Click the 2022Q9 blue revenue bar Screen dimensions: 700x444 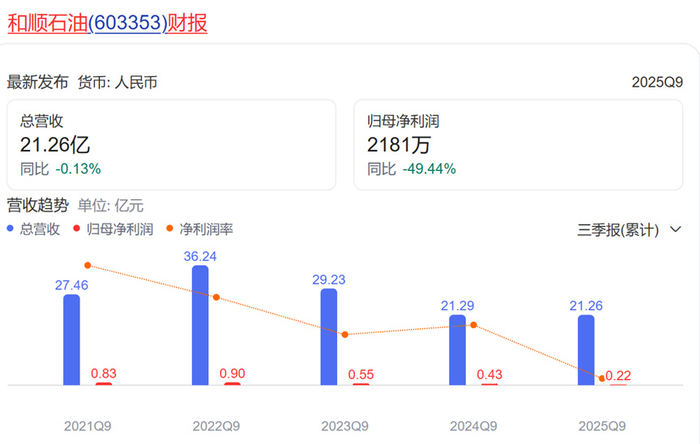(x=200, y=325)
